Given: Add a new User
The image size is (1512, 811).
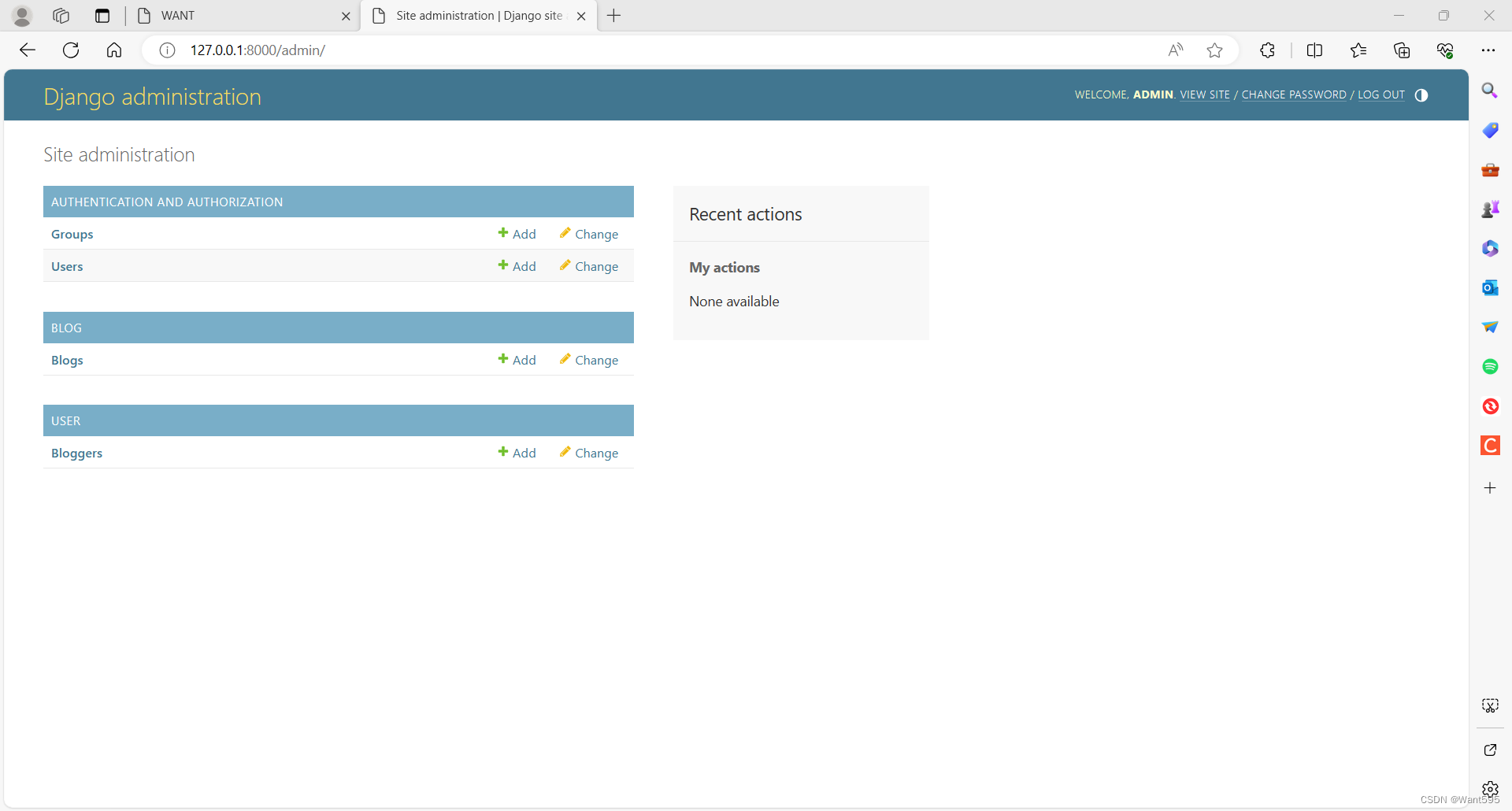Looking at the screenshot, I should point(517,267).
